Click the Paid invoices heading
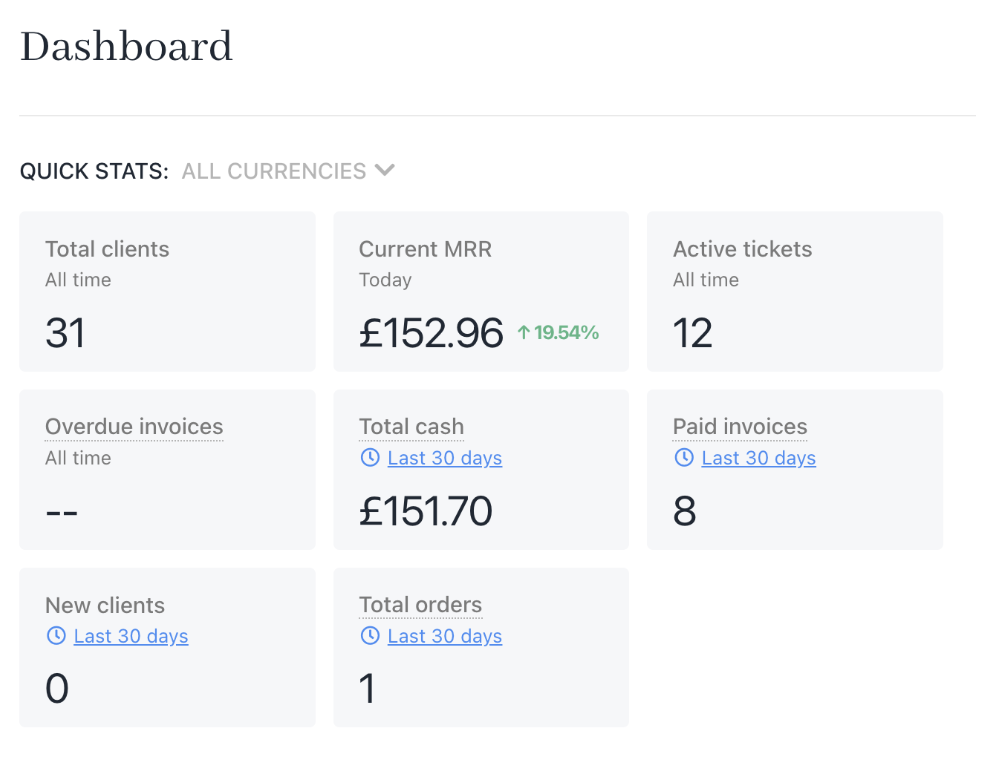The height and width of the screenshot is (772, 988). pos(740,427)
